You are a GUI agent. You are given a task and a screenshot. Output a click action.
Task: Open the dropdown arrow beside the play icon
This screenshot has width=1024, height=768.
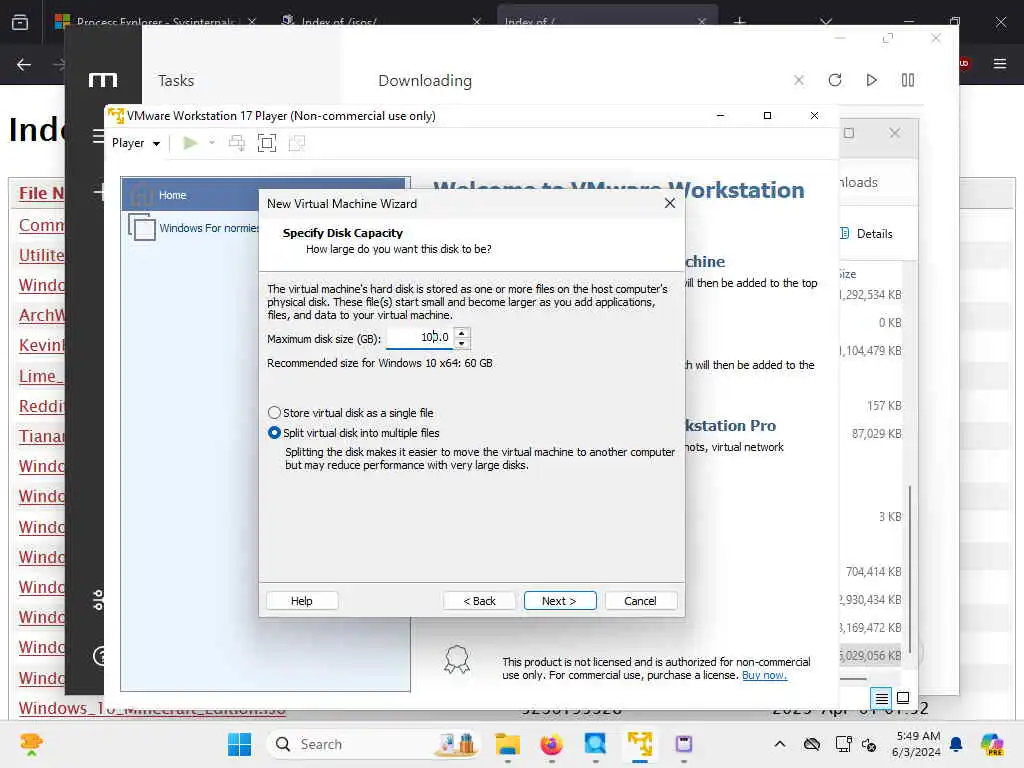click(x=212, y=142)
